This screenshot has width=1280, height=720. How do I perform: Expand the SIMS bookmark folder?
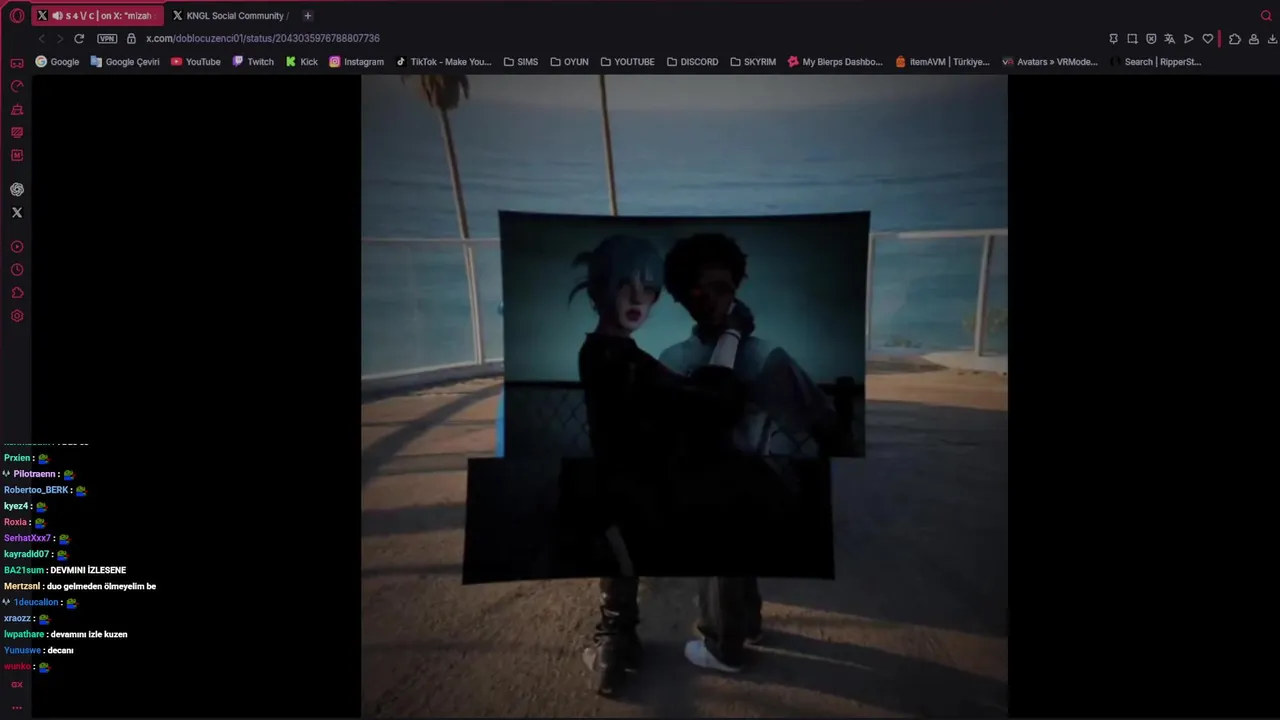click(521, 62)
